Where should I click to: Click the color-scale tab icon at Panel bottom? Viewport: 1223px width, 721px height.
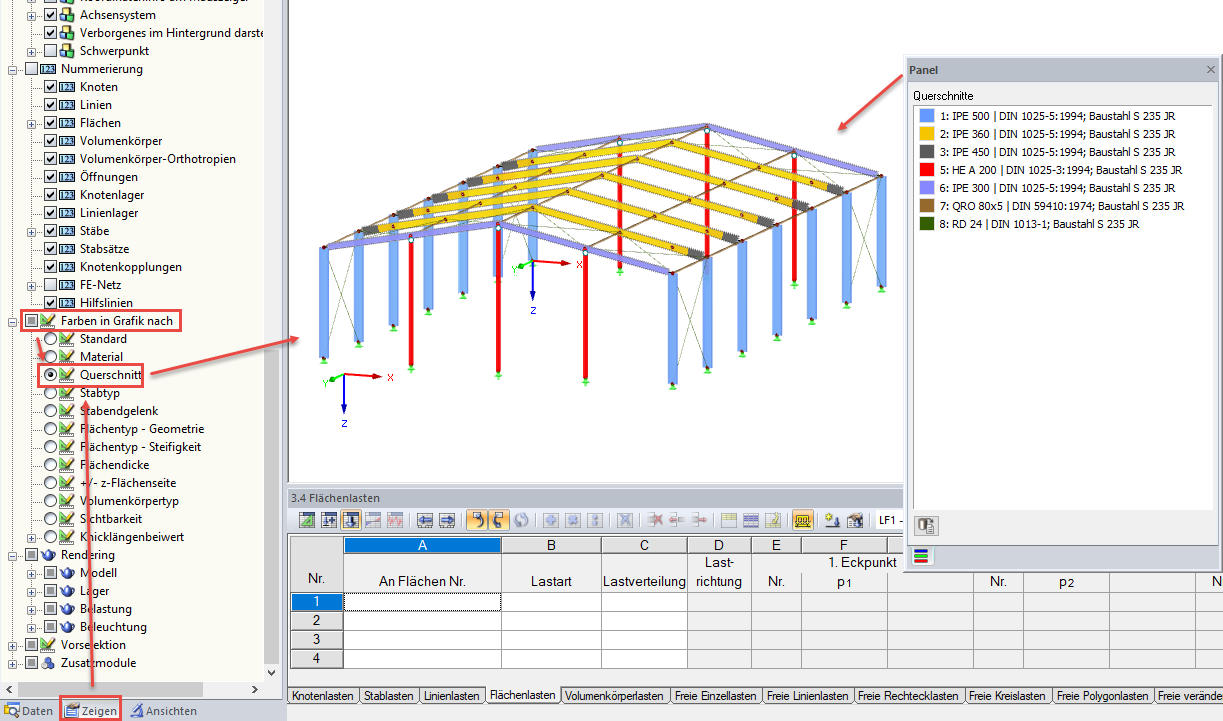coord(920,558)
